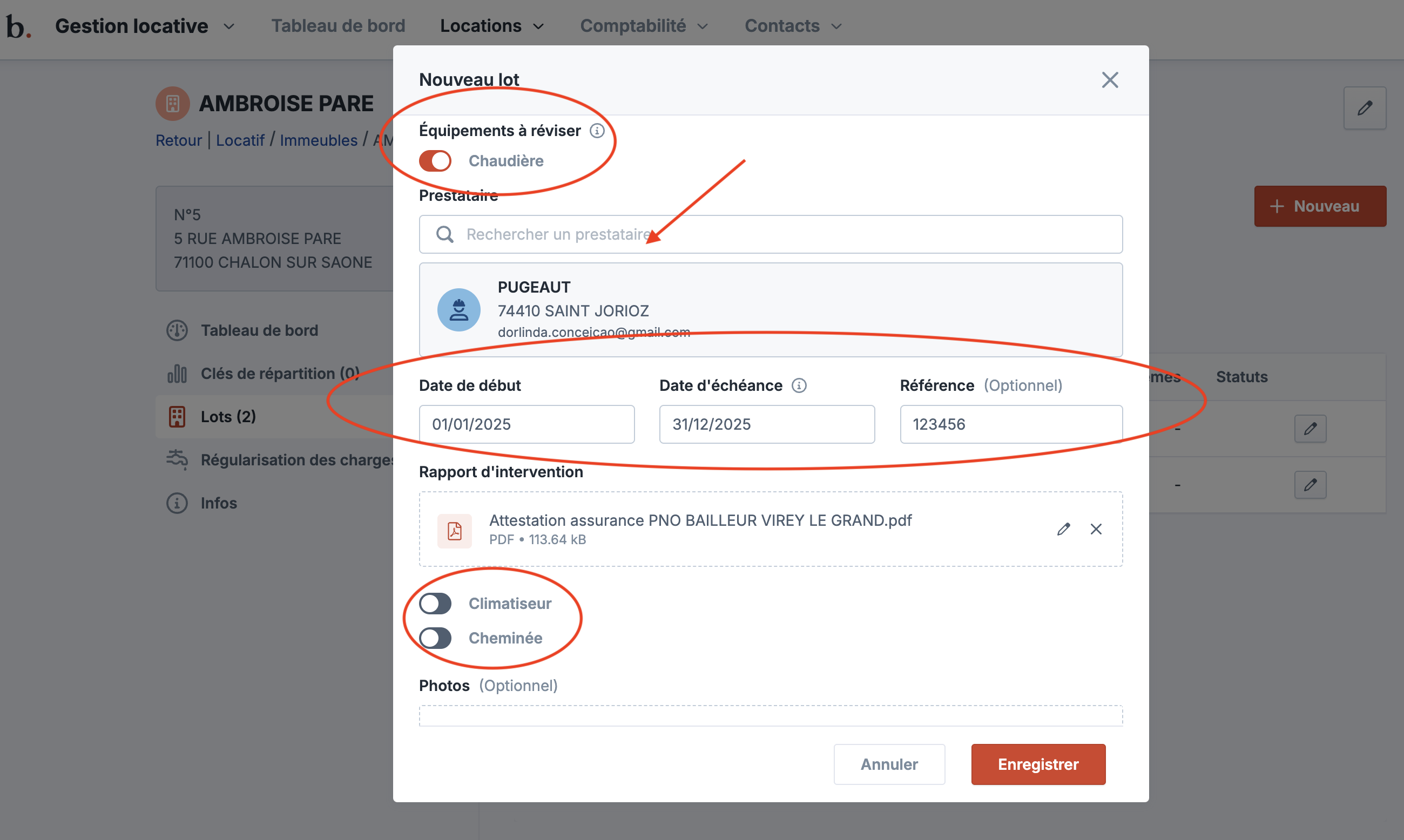The image size is (1404, 840).
Task: Click the magnifier icon in prestataire search
Action: tap(445, 234)
